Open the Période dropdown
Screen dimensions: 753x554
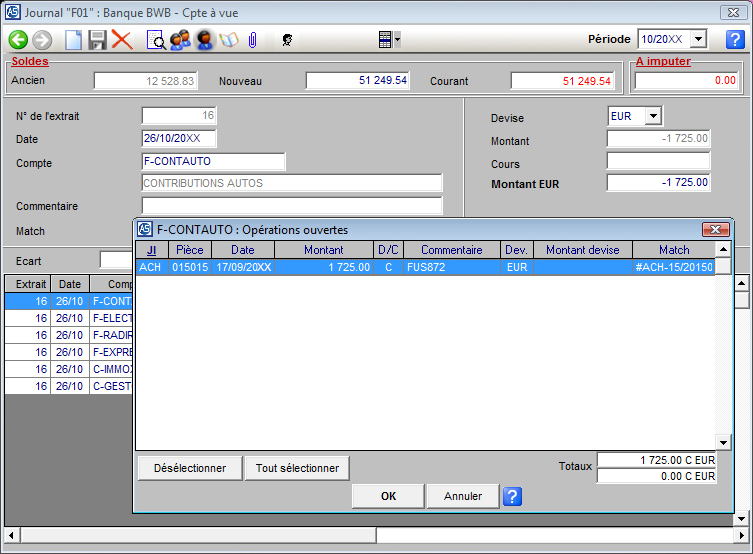pos(698,39)
